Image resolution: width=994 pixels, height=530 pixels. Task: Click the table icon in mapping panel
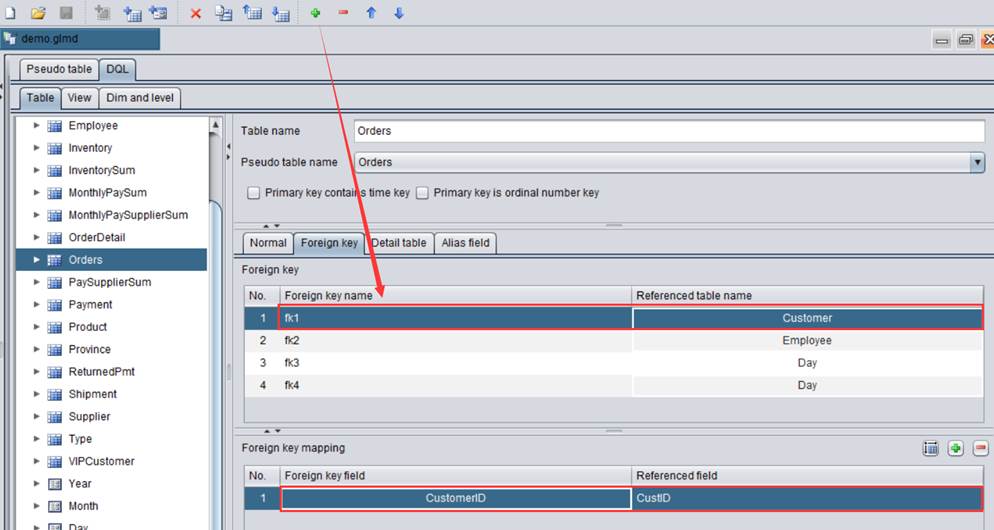click(x=930, y=449)
